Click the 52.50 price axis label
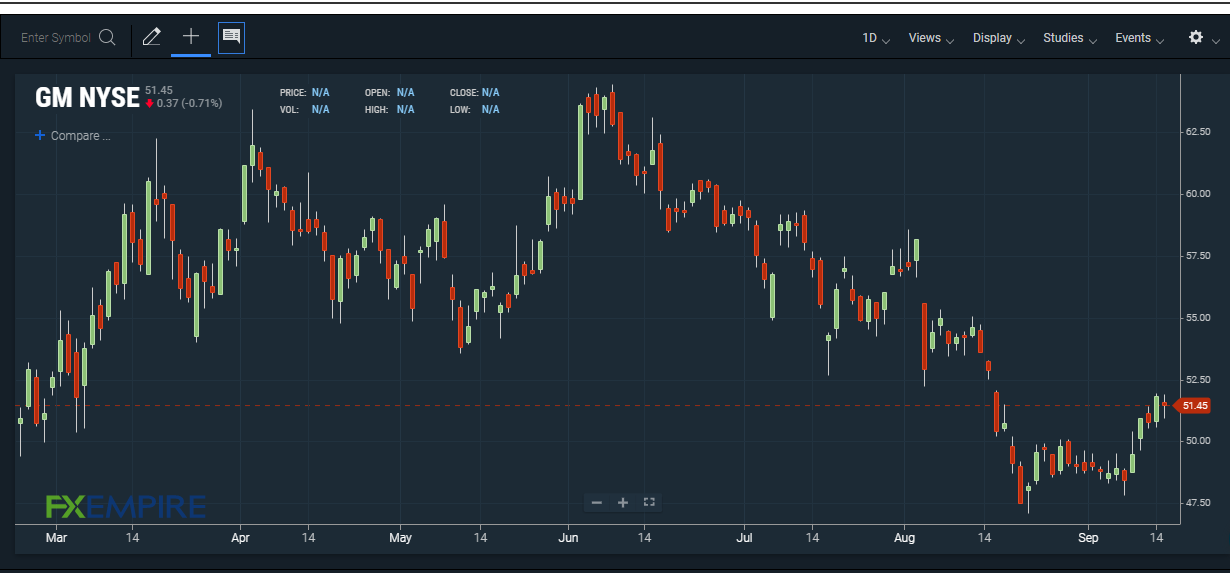The height and width of the screenshot is (573, 1230). tap(1198, 379)
